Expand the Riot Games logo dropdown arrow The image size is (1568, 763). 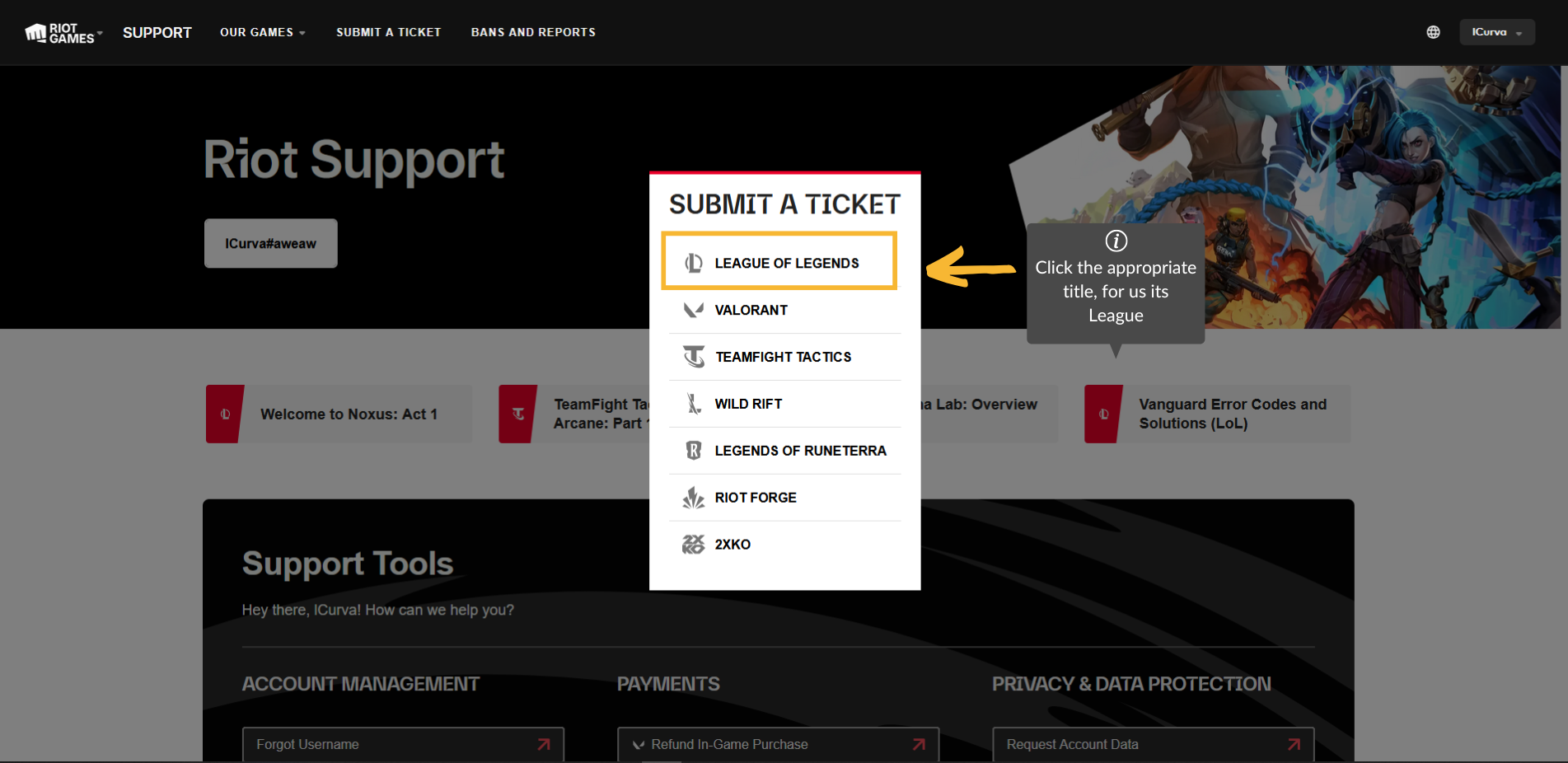click(100, 33)
